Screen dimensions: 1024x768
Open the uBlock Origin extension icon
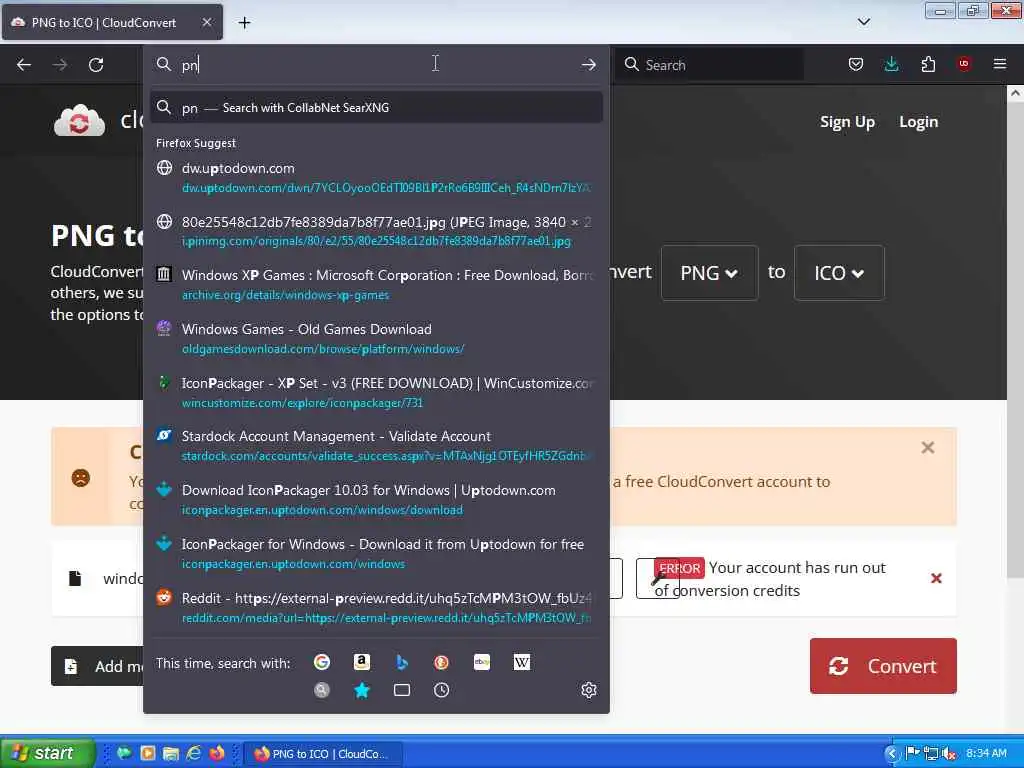[964, 64]
